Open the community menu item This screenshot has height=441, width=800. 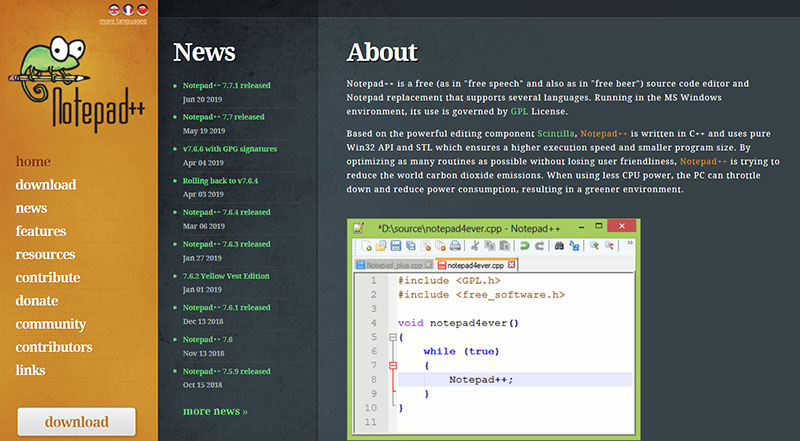pos(51,324)
